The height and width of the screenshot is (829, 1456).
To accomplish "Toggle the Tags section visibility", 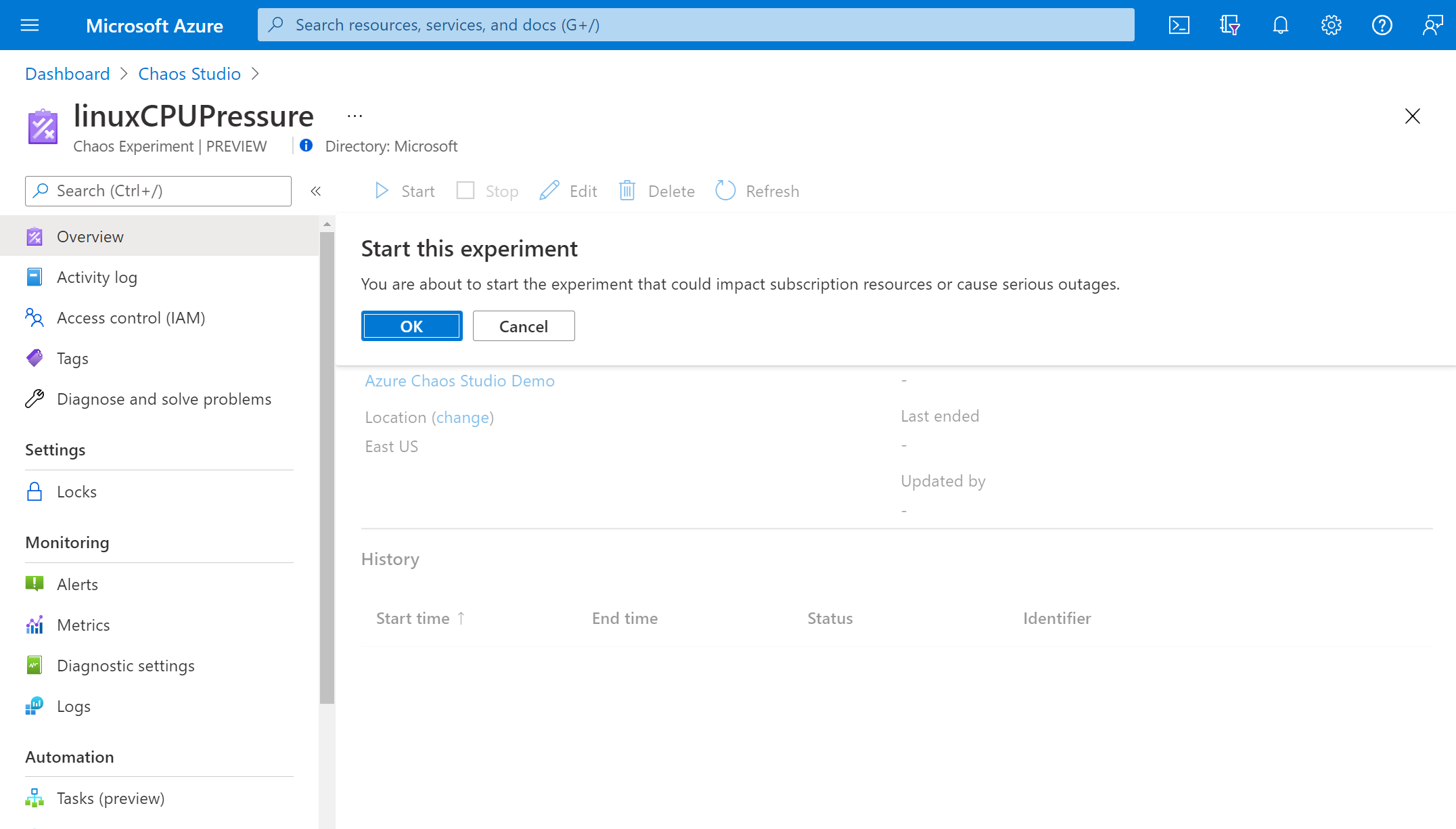I will [72, 357].
